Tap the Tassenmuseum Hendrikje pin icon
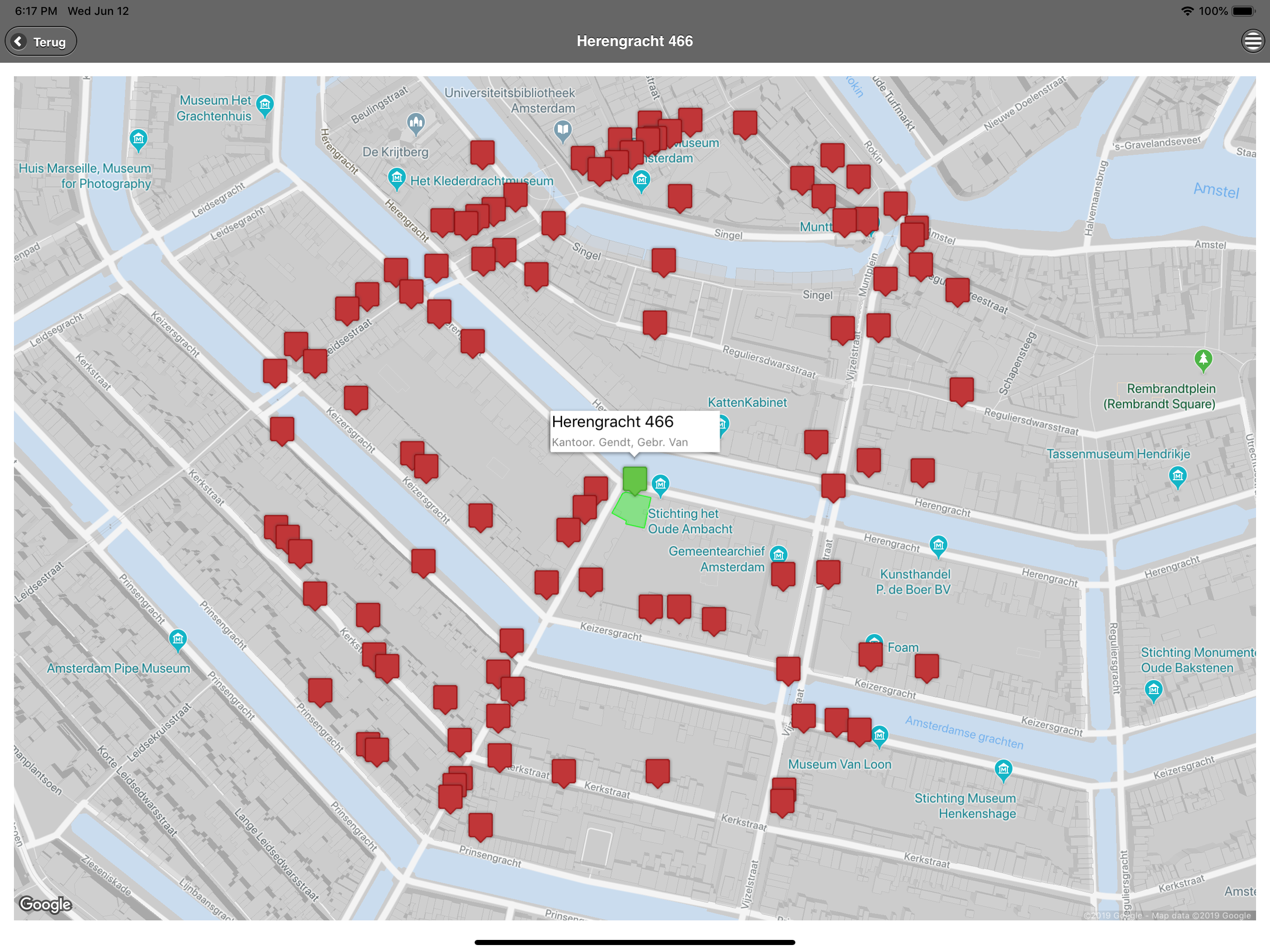The height and width of the screenshot is (952, 1270). pos(1178,477)
